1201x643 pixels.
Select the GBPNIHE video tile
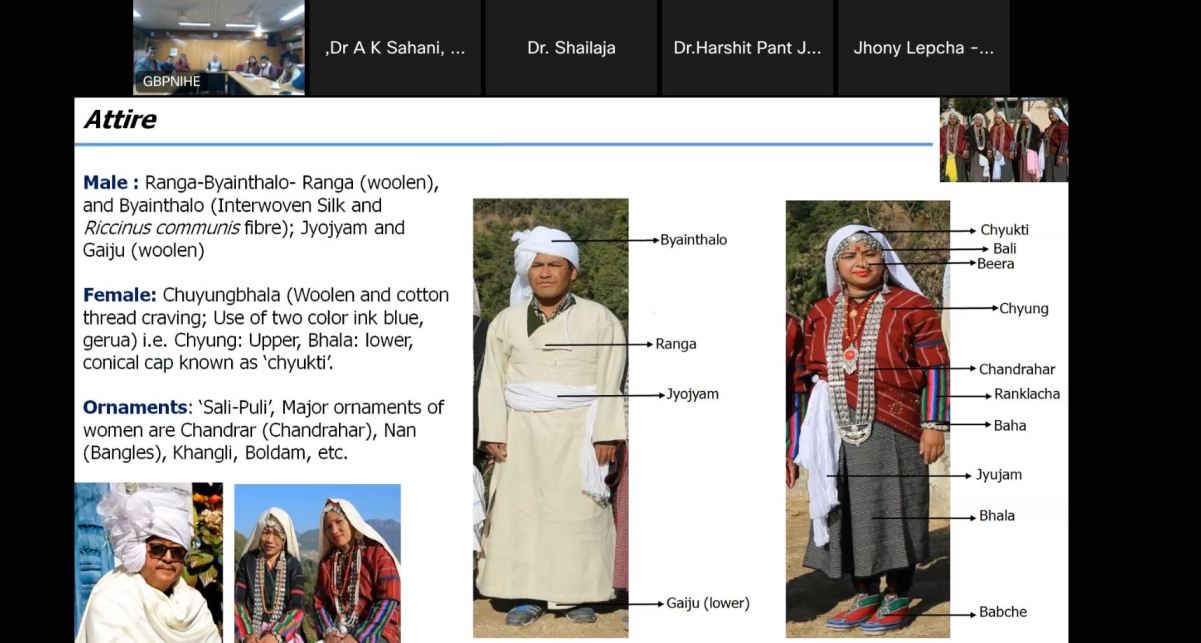point(218,47)
